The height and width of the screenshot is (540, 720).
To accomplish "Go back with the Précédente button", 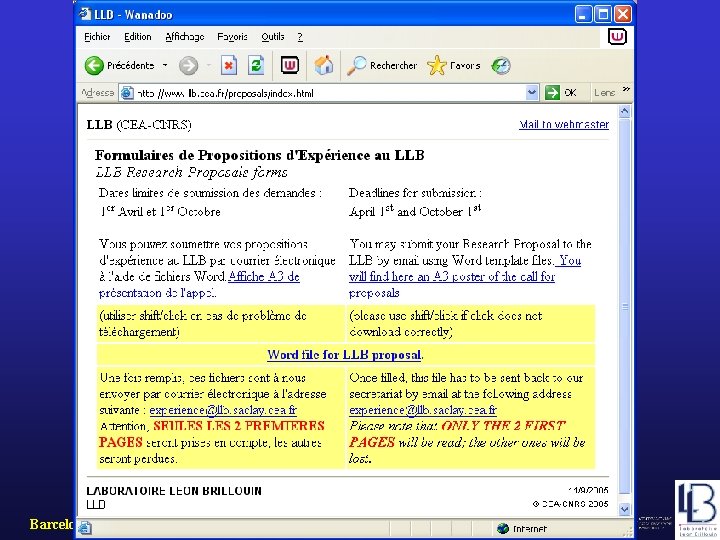I will click(119, 66).
